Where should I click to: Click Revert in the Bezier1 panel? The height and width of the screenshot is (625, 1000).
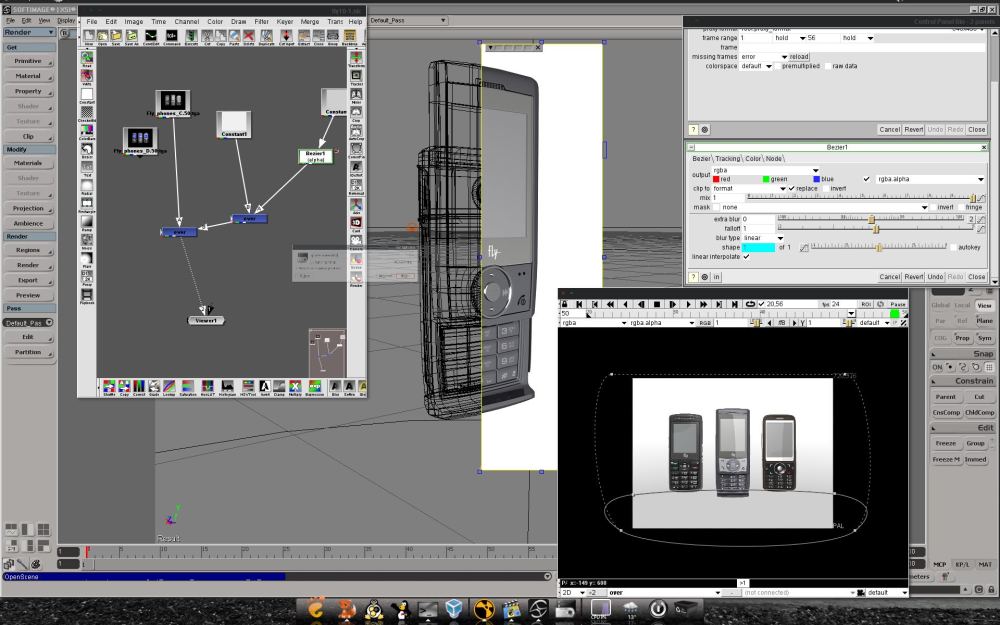click(913, 277)
